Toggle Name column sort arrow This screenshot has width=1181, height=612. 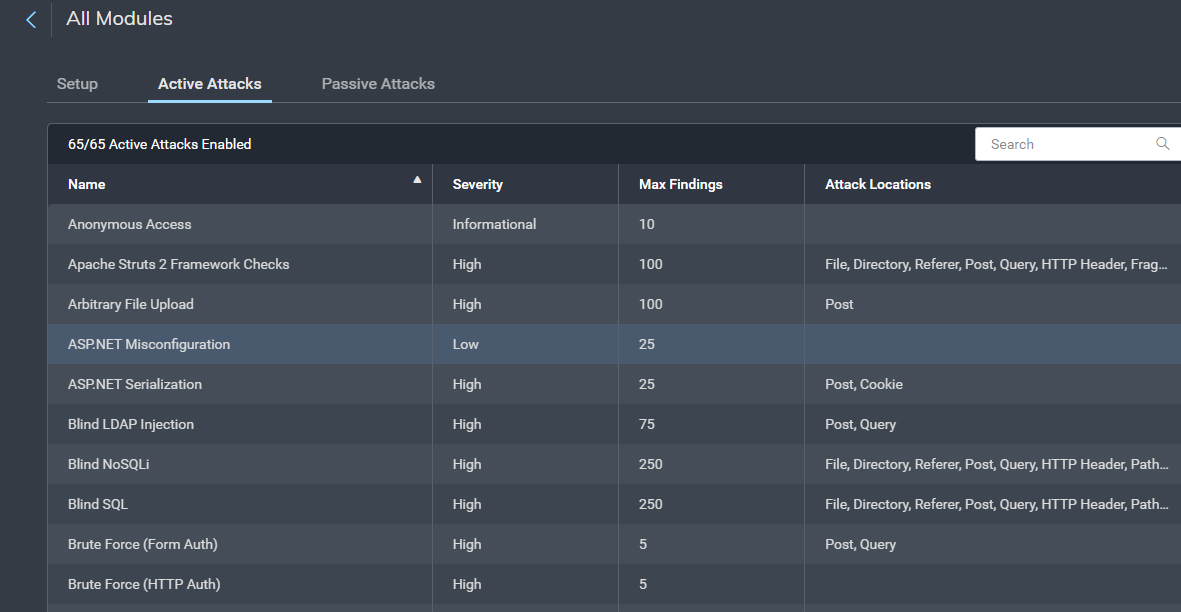[417, 181]
